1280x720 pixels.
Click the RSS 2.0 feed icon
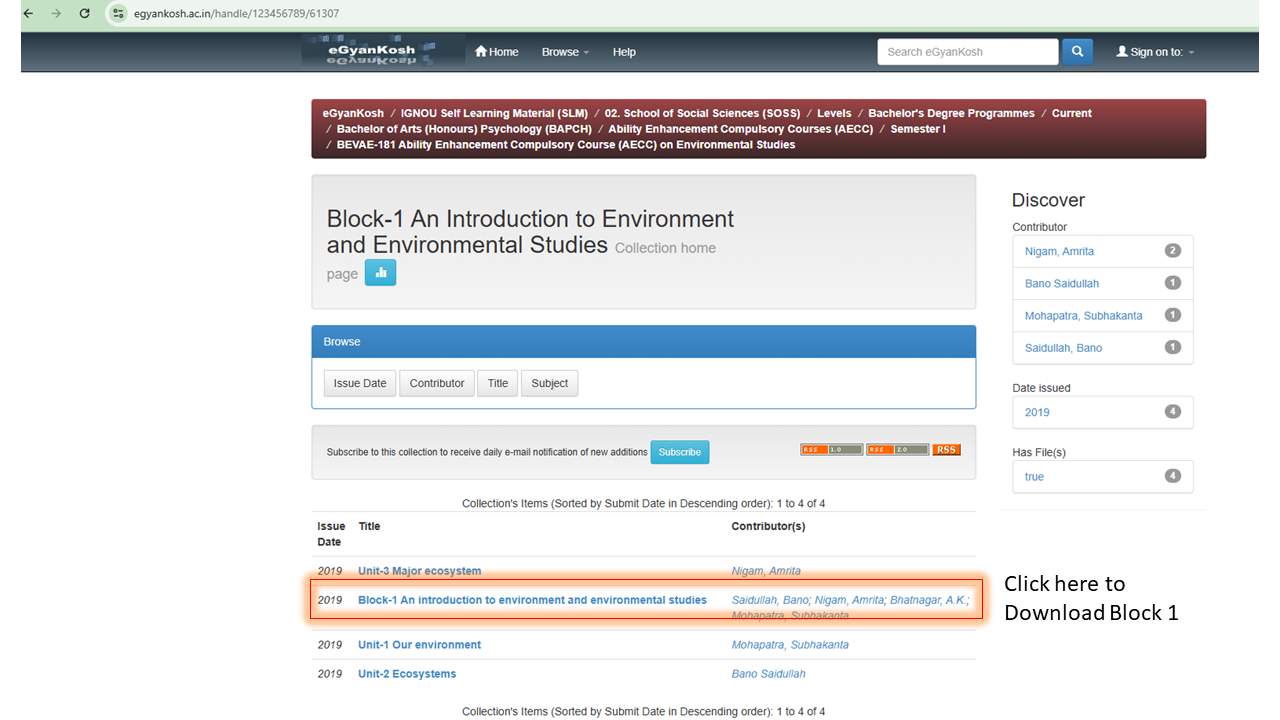[897, 449]
